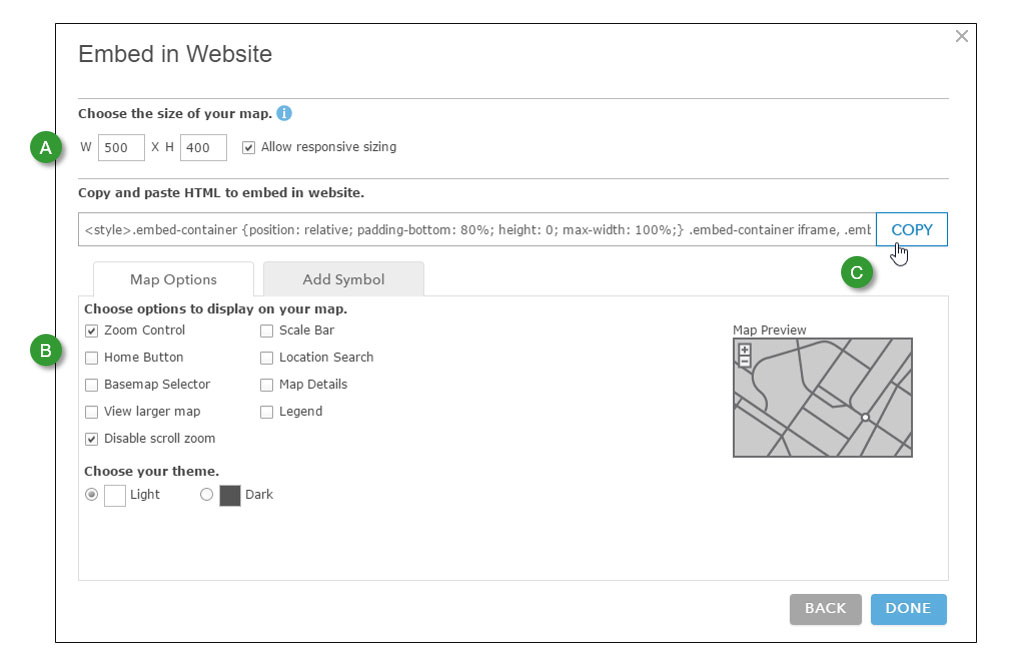This screenshot has height=661, width=1011.
Task: Toggle Disable scroll zoom checkbox
Action: coord(92,439)
